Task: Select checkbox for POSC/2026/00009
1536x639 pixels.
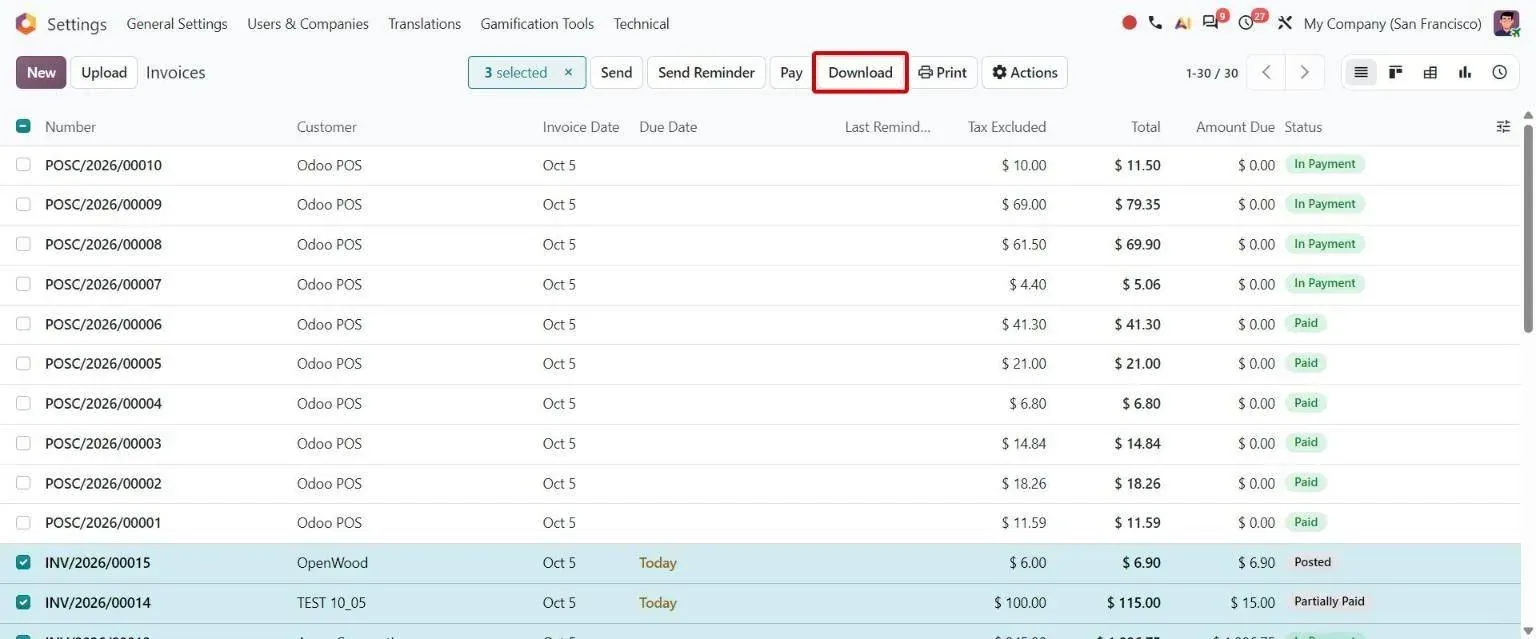Action: click(x=23, y=204)
